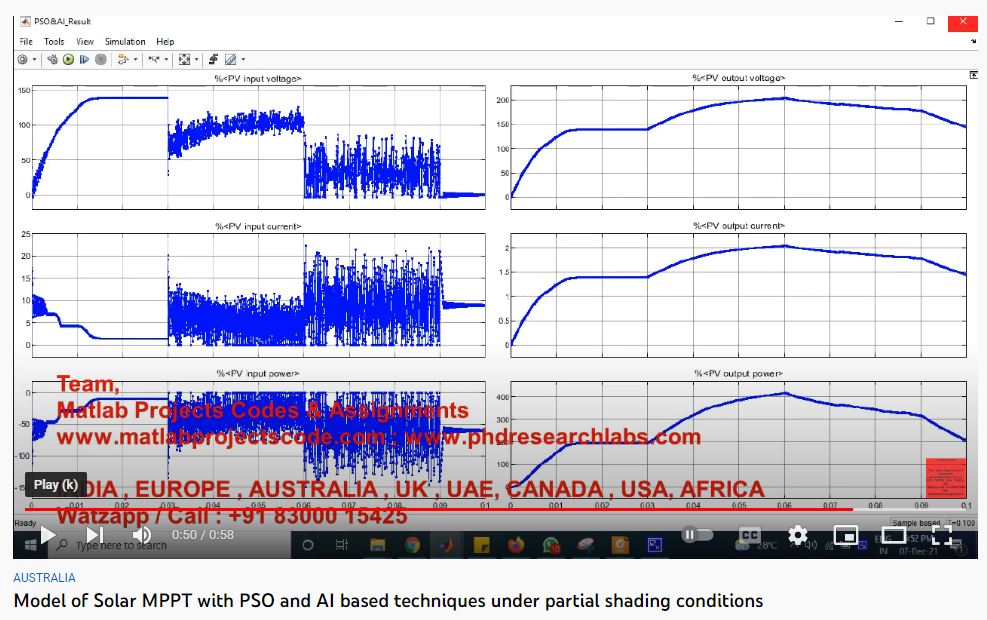Toggle theater mode for the video
The width and height of the screenshot is (987, 620).
coord(893,535)
